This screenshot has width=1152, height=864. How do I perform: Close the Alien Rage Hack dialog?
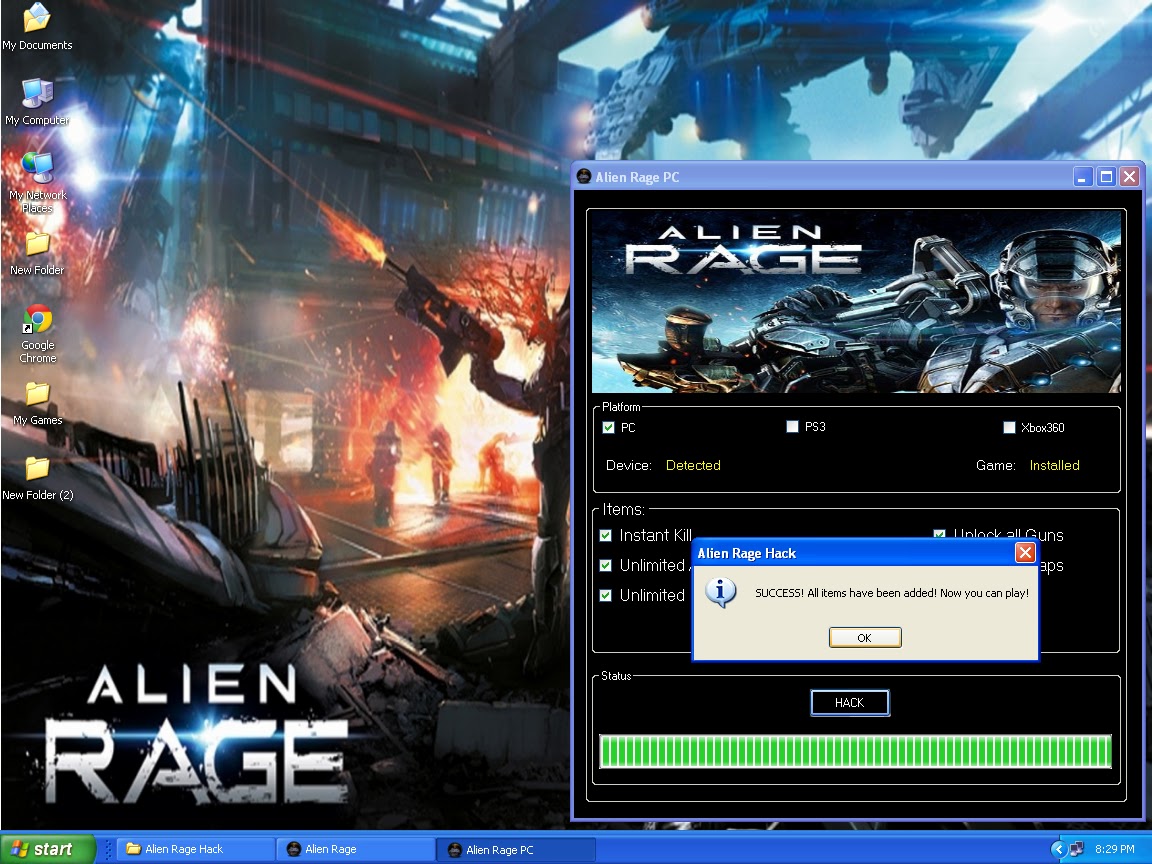pyautogui.click(x=1025, y=552)
